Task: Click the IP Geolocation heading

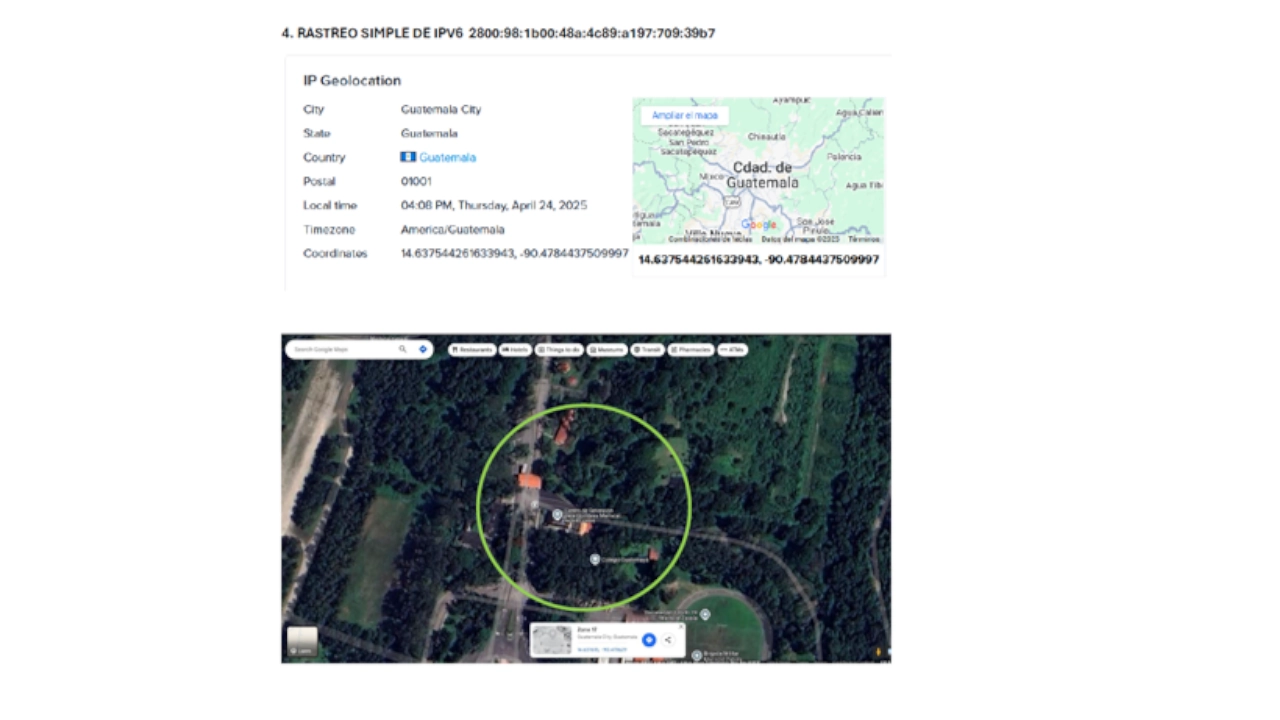Action: [x=352, y=80]
